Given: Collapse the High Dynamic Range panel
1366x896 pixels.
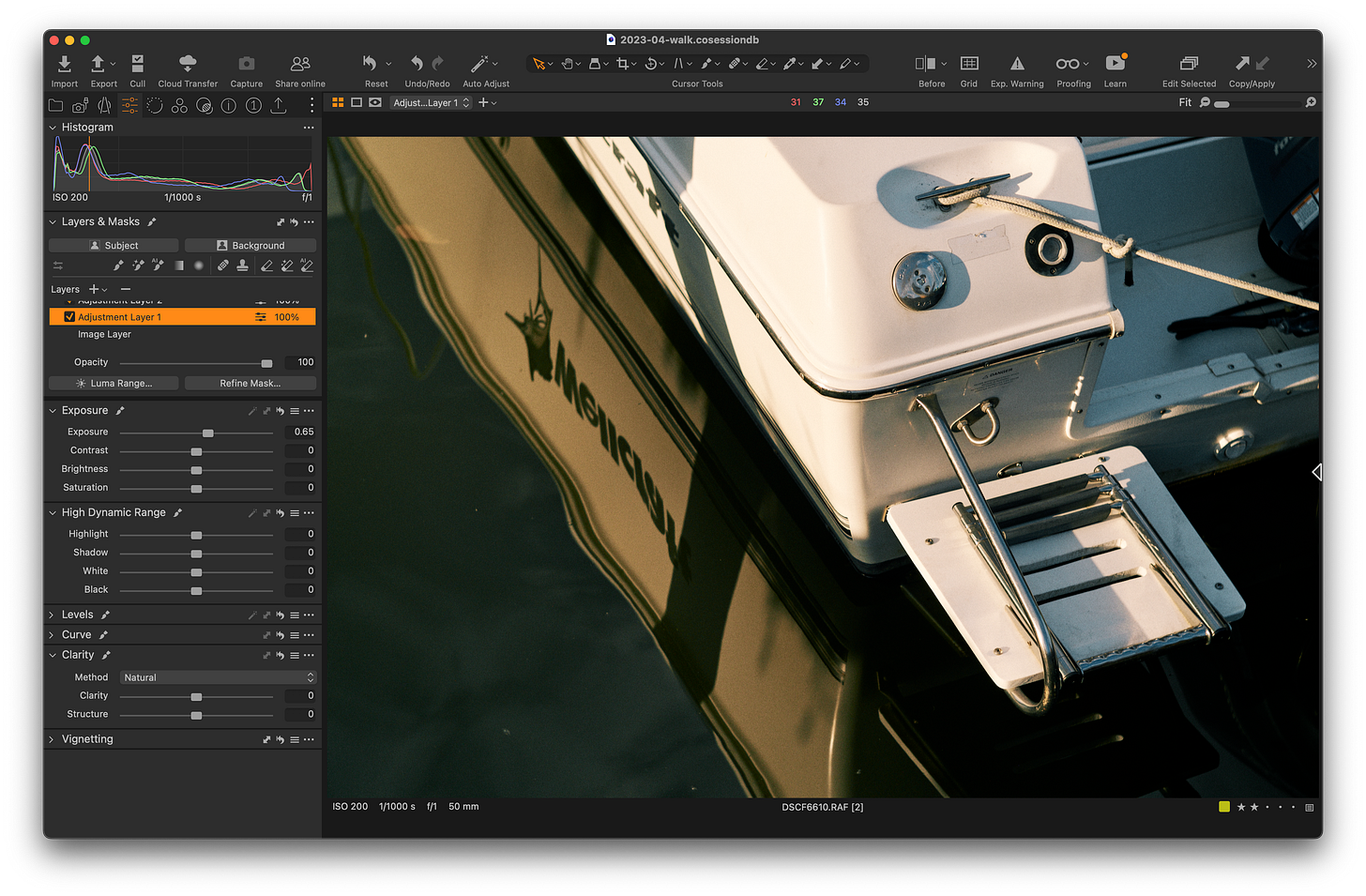Looking at the screenshot, I should 53,512.
